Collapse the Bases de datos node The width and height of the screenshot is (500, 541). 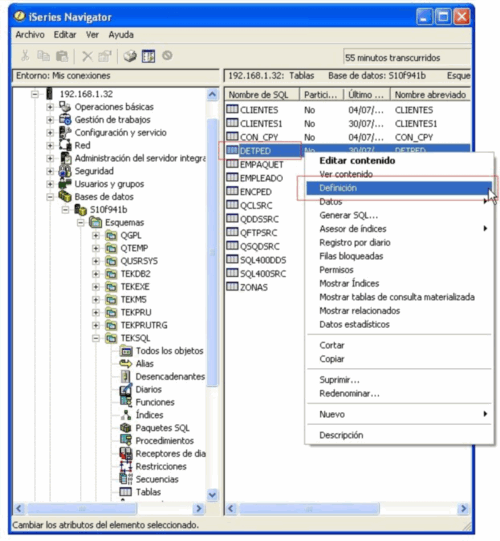(50, 197)
